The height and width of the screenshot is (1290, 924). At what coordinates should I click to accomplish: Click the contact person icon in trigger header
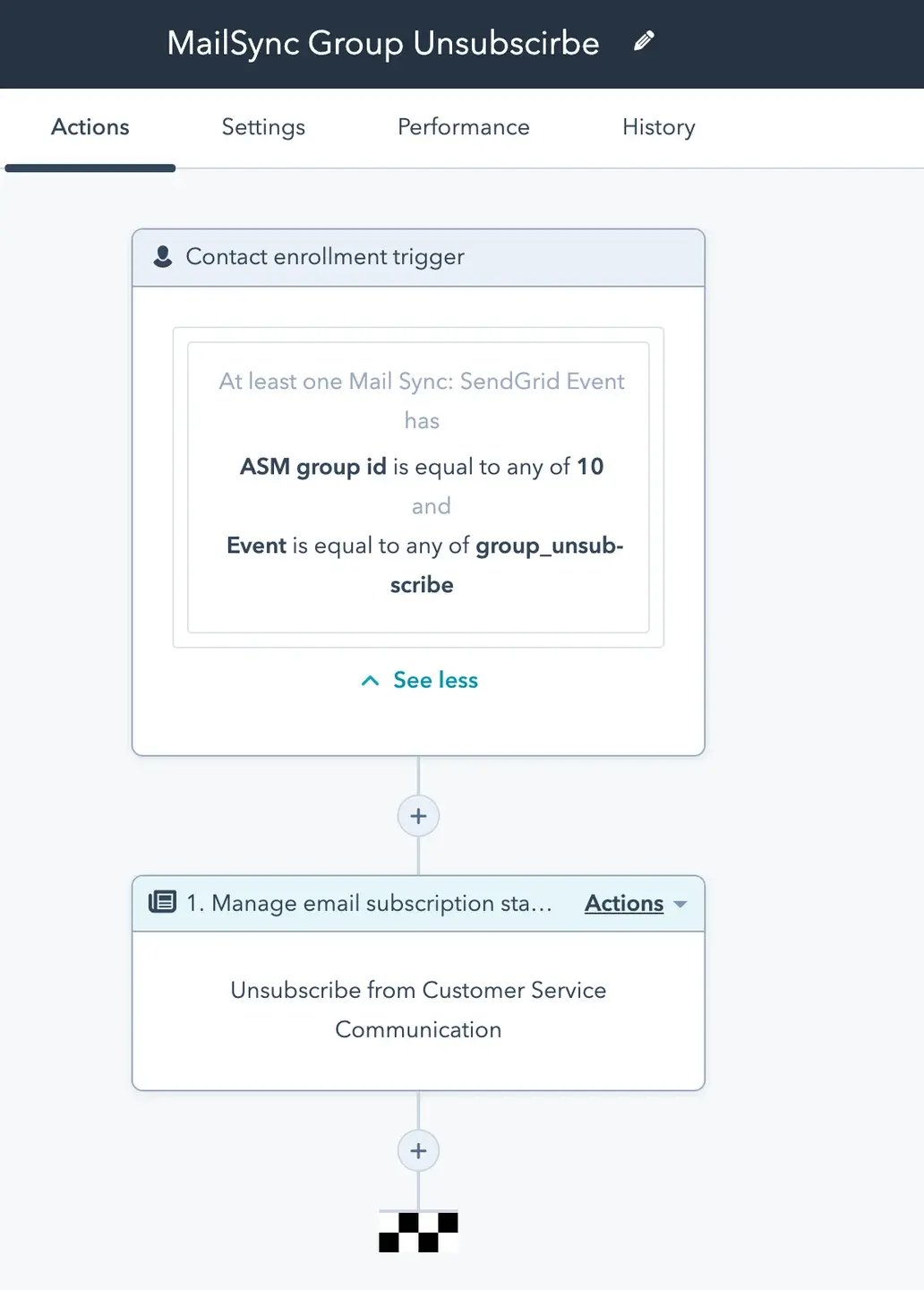click(163, 257)
